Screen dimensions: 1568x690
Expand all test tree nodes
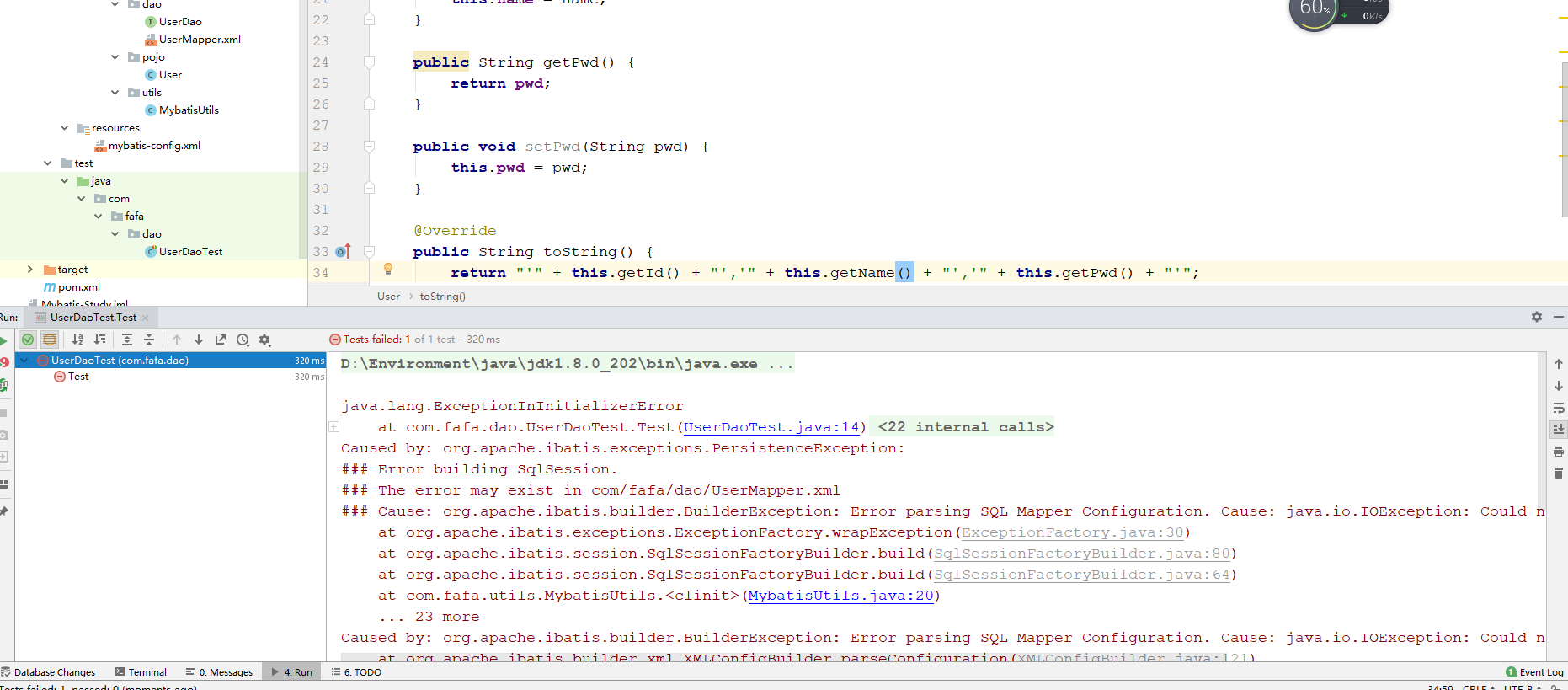click(127, 340)
